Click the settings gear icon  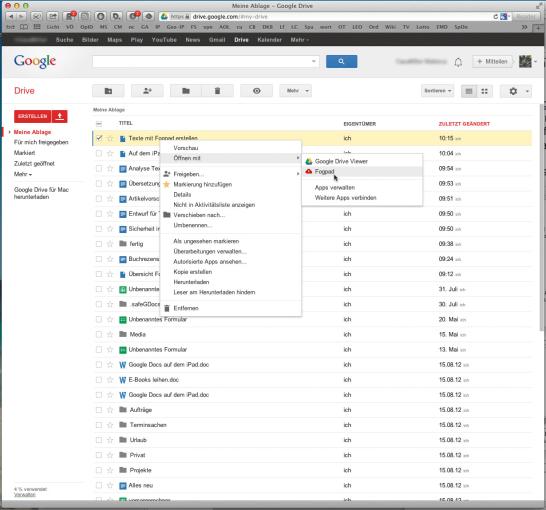pyautogui.click(x=513, y=91)
